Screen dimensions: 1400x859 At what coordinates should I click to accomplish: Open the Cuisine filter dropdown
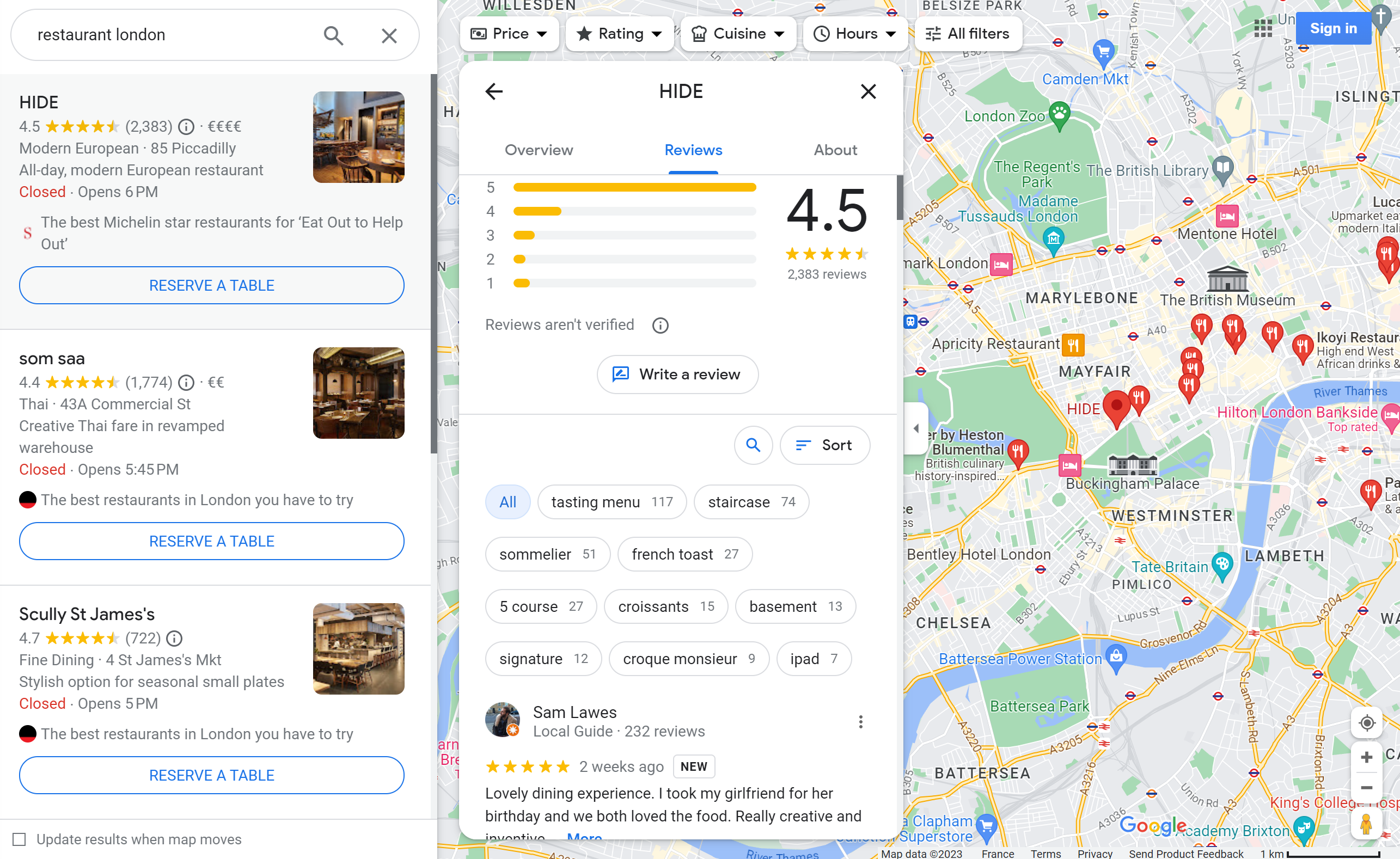pos(738,34)
